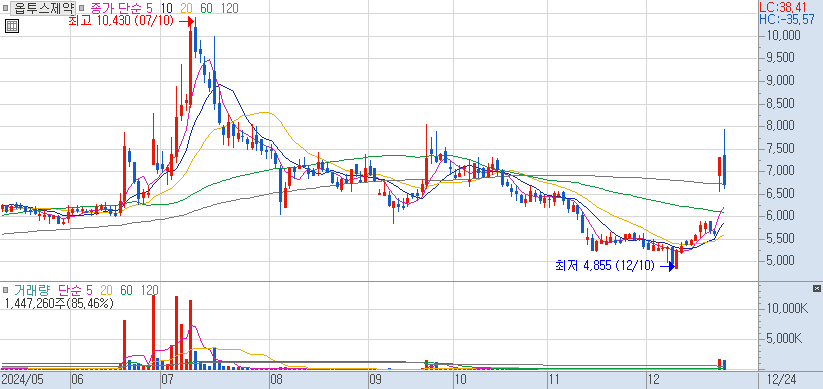Click the 06 month date axis label
Viewport: 823px width, 389px height.
79,379
